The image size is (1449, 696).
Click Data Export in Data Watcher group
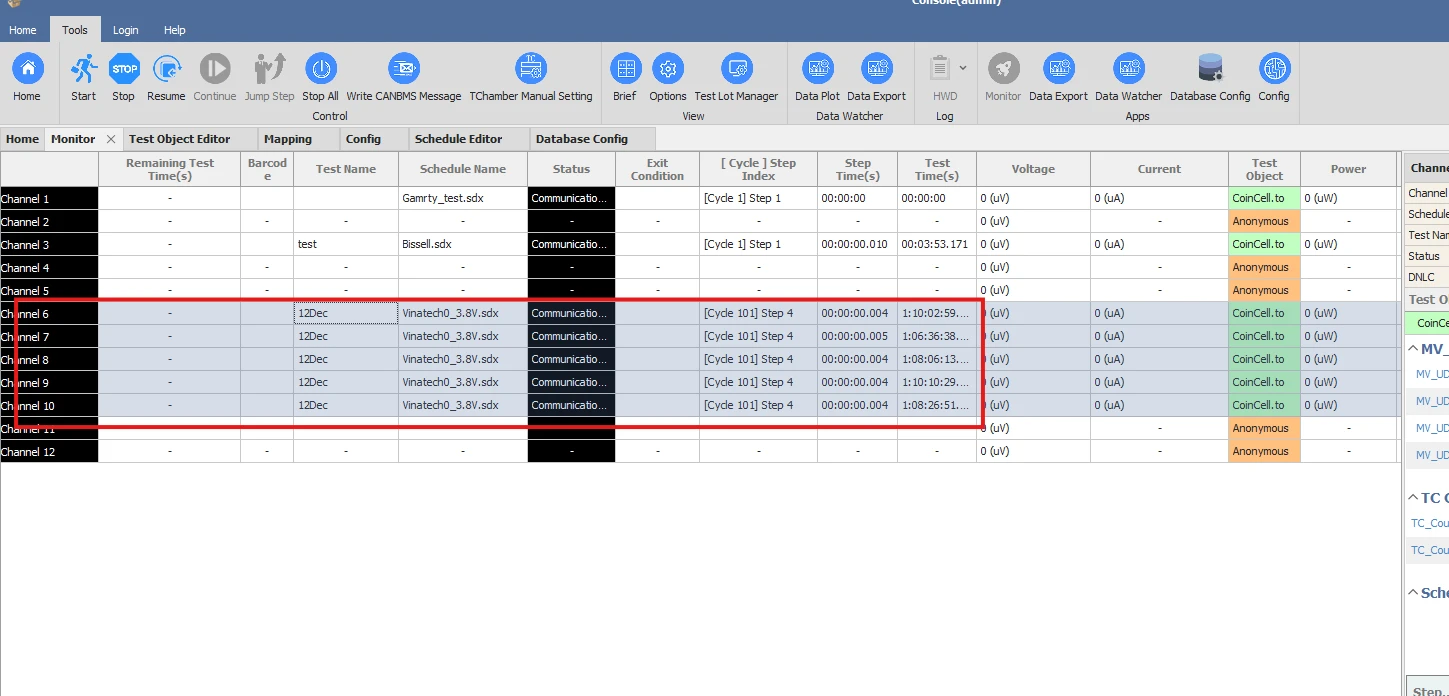tap(877, 69)
